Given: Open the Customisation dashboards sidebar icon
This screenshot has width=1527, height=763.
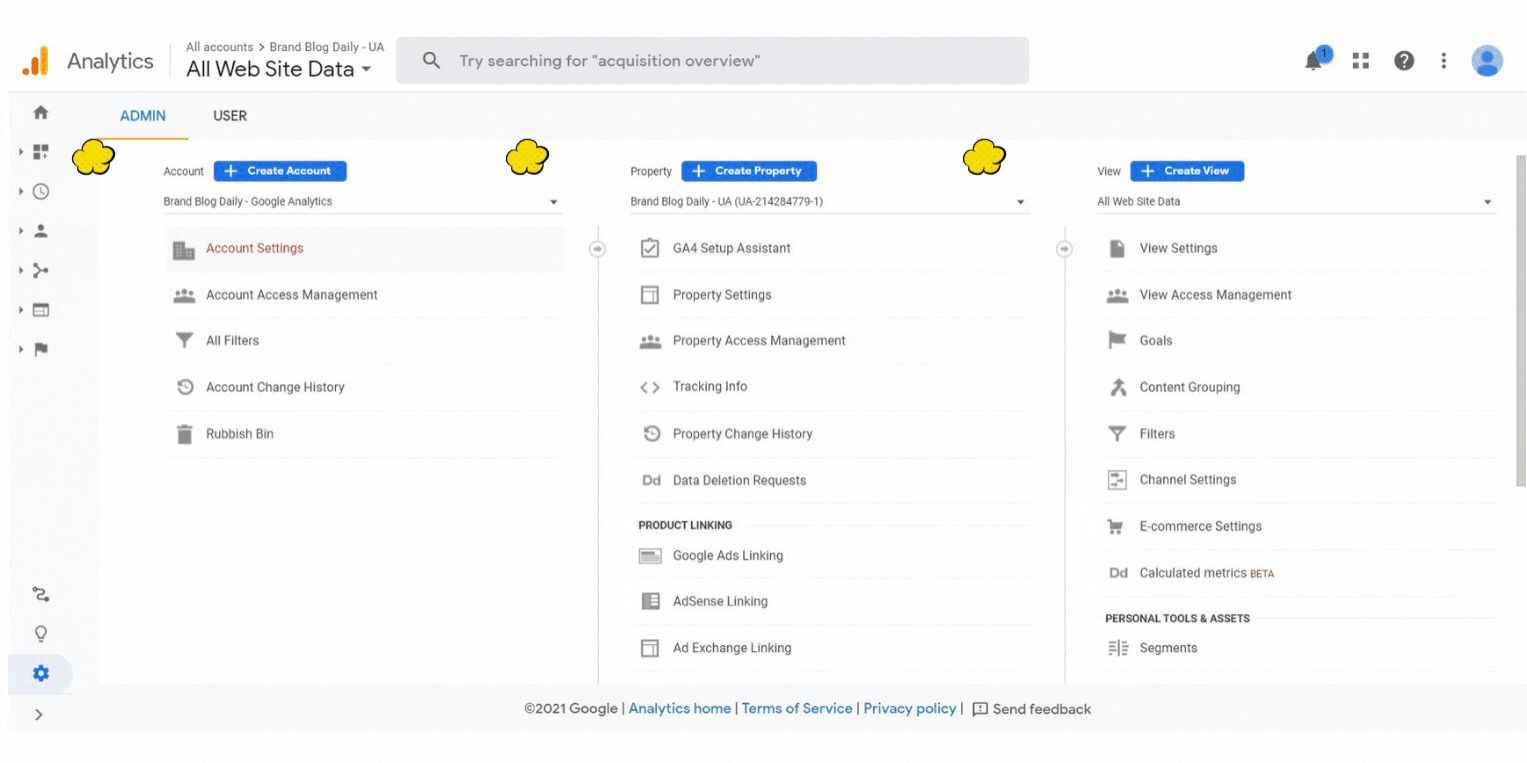Looking at the screenshot, I should pos(41,152).
